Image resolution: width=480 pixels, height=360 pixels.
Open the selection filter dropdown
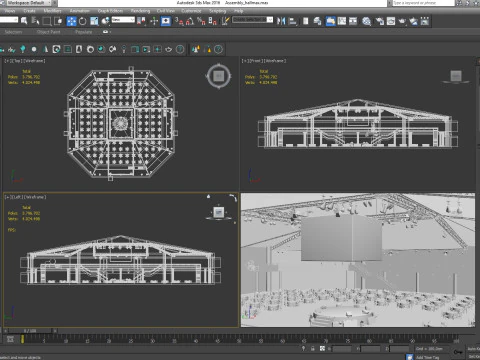pos(9,20)
